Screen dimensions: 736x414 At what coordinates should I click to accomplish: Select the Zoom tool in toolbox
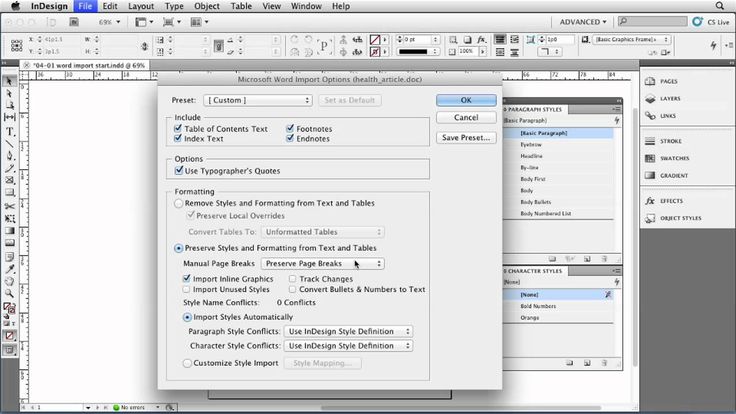pyautogui.click(x=9, y=293)
